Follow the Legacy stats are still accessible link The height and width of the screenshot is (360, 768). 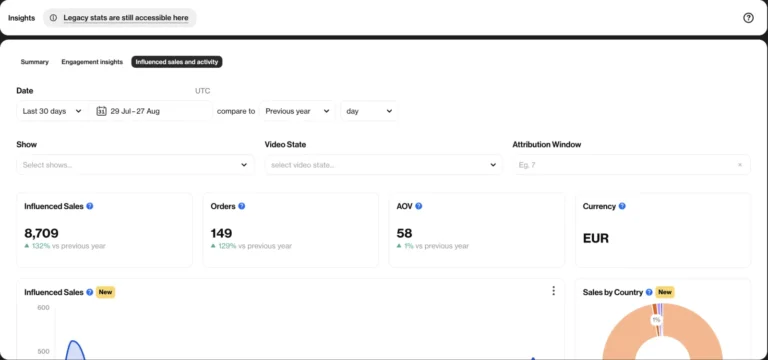pos(126,18)
